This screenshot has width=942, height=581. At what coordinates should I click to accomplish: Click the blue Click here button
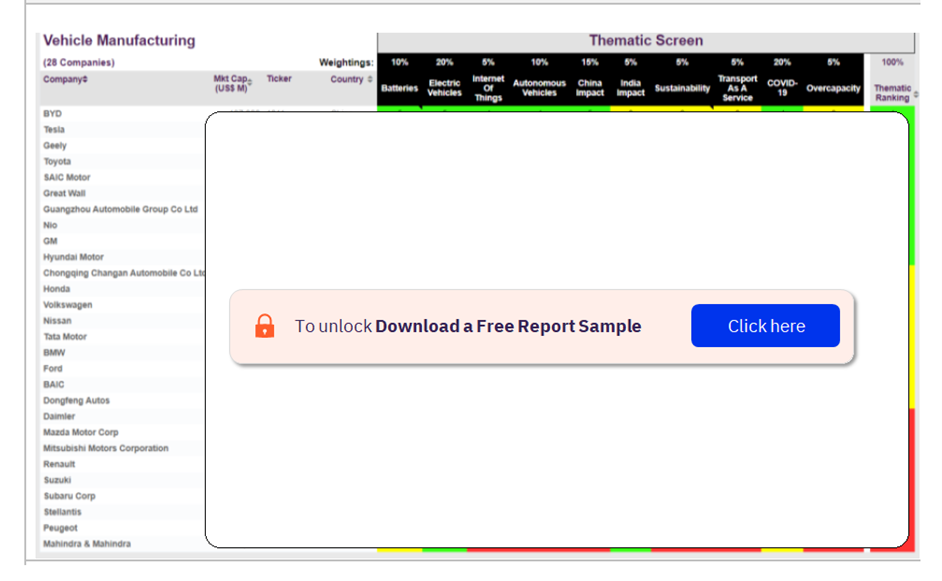point(765,326)
